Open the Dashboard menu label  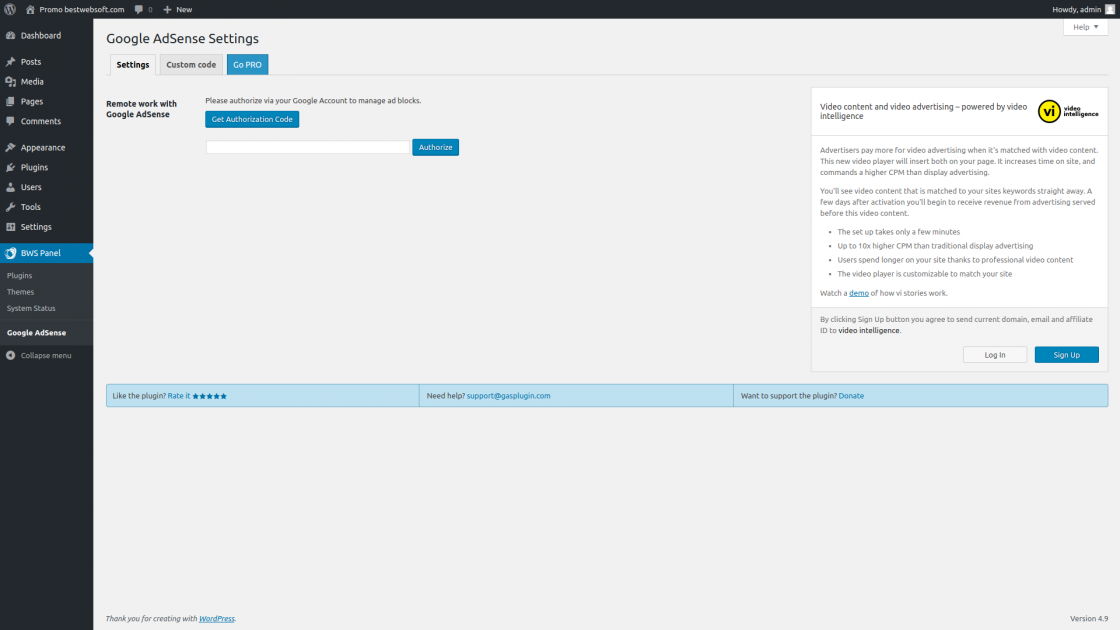(41, 35)
